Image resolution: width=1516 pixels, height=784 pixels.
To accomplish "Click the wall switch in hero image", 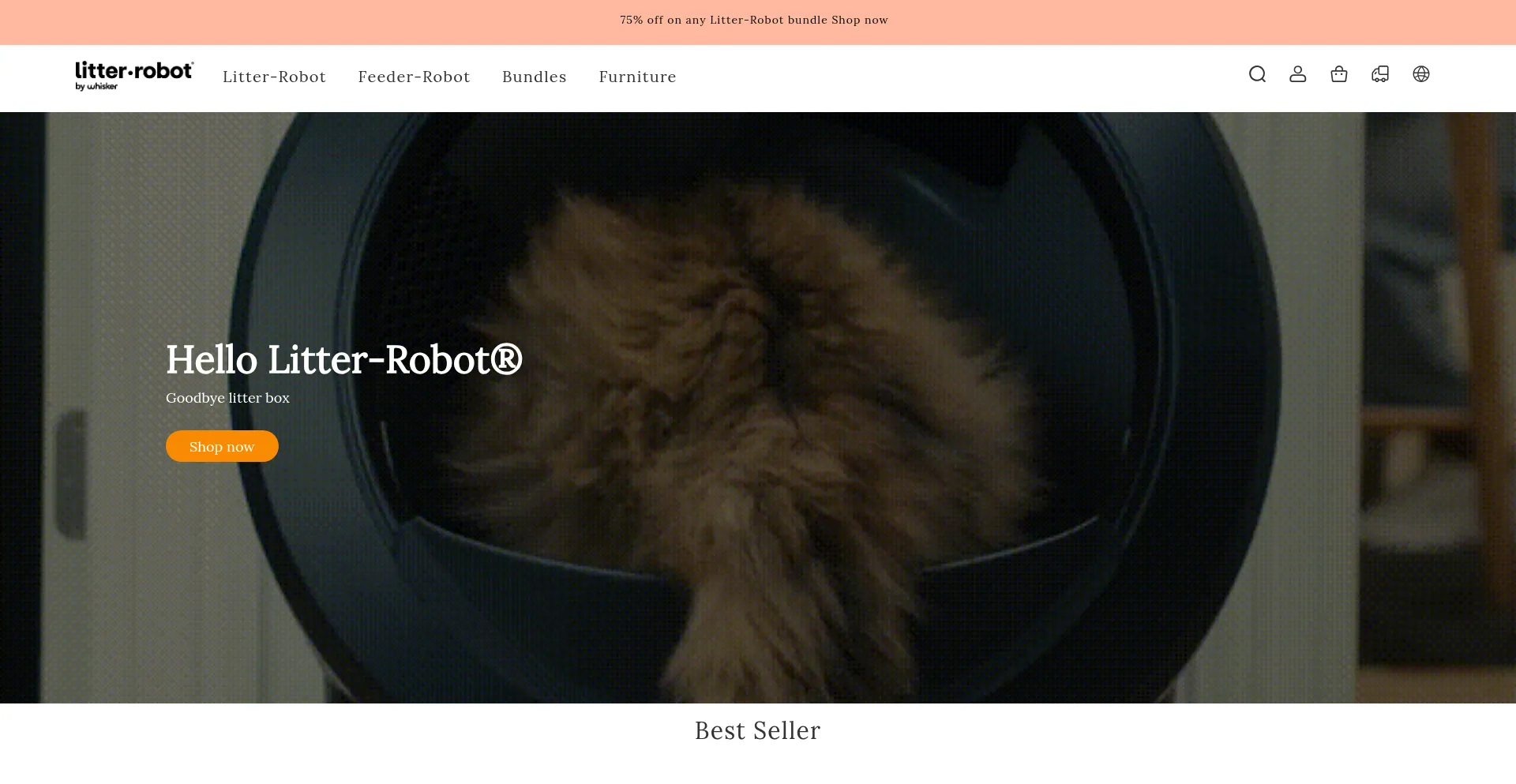I will click(x=71, y=474).
